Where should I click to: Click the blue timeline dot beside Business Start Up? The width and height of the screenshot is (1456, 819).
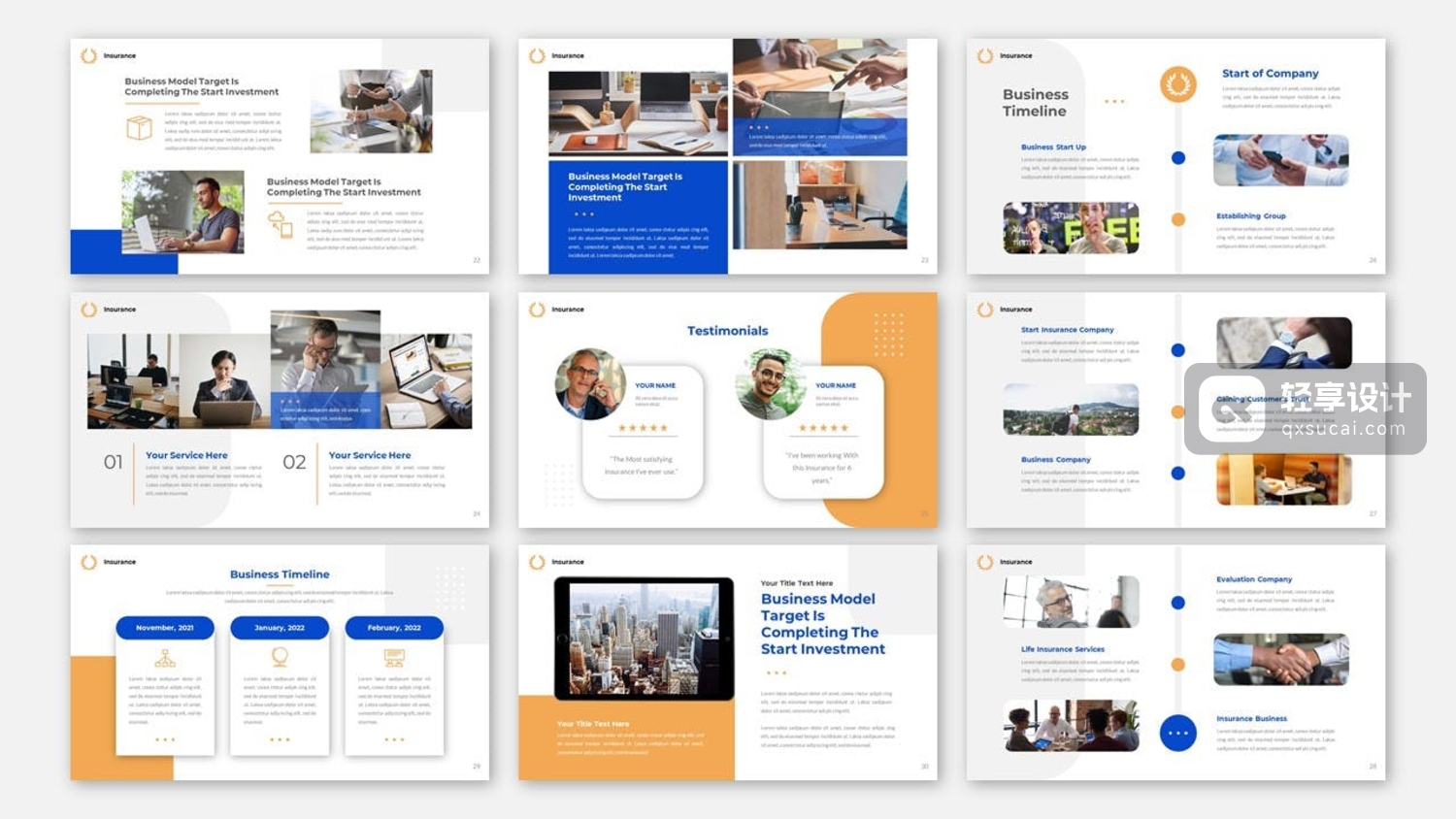tap(1178, 158)
